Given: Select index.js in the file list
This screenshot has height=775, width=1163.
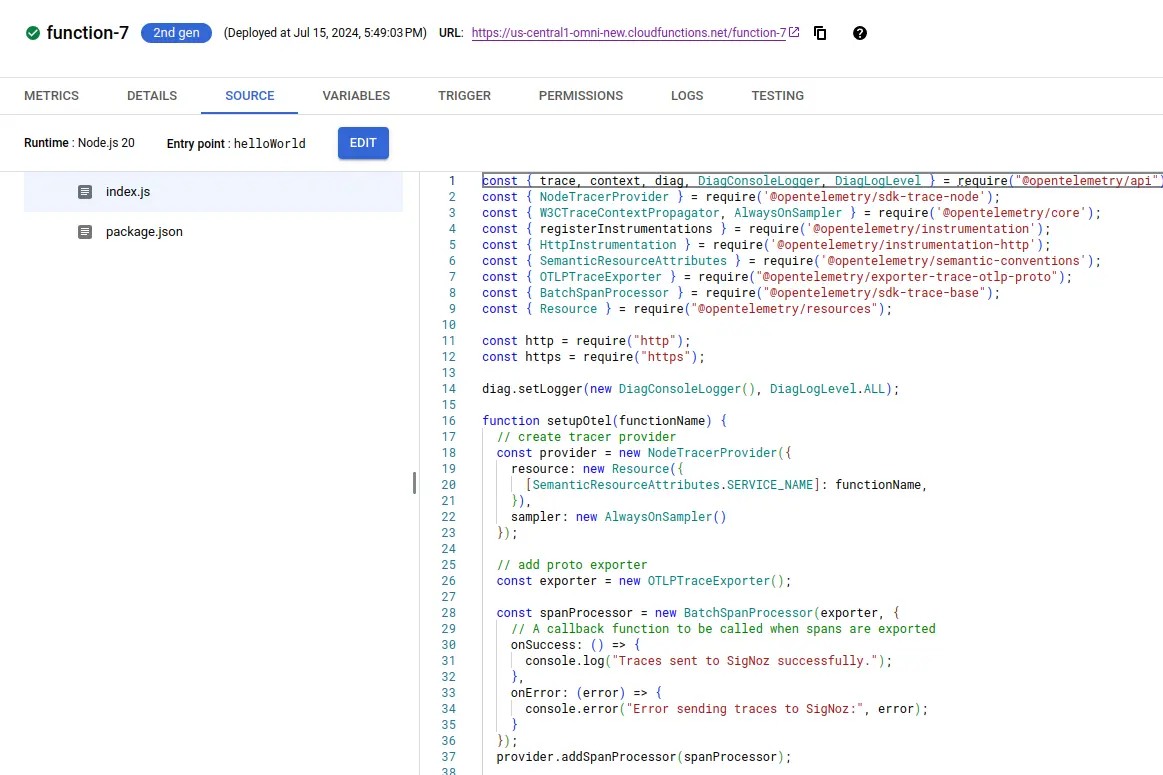Looking at the screenshot, I should point(214,191).
